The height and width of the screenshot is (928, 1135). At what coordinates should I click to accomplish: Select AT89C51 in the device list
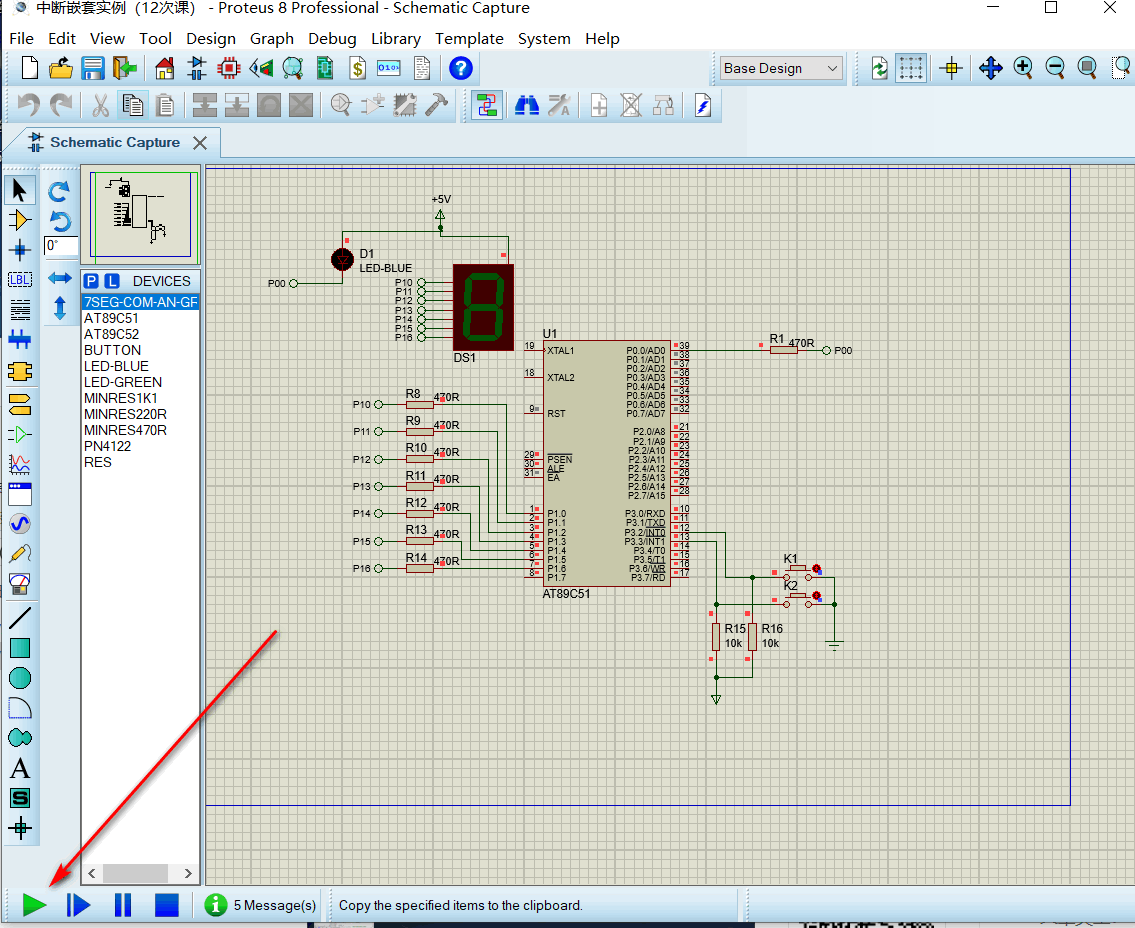point(140,318)
